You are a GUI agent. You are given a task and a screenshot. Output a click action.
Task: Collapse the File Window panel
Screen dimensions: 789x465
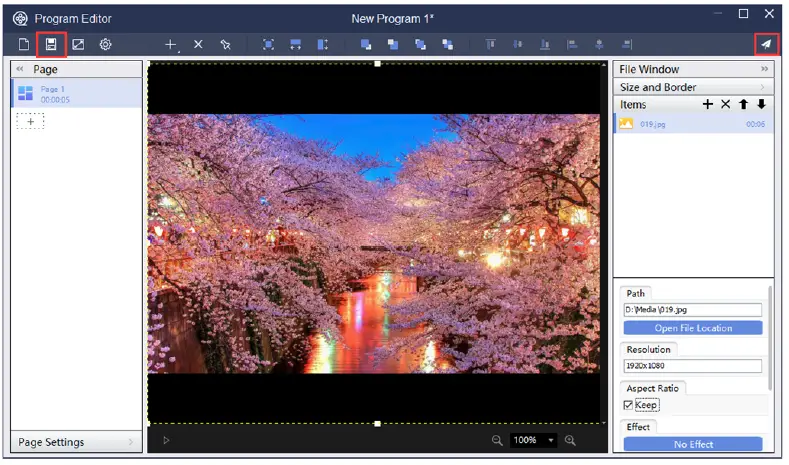pos(764,69)
